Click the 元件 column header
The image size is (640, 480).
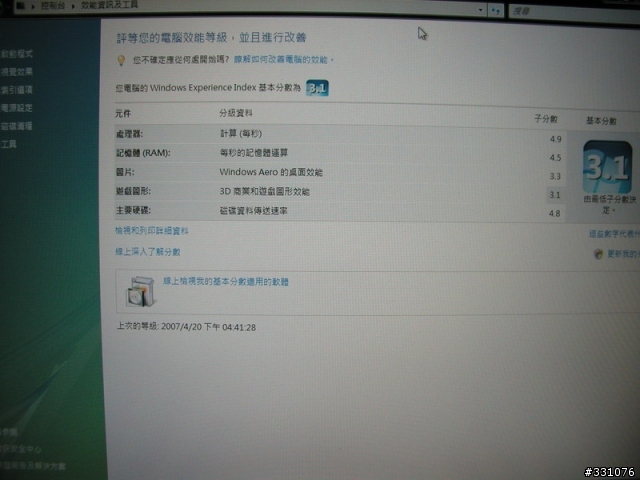click(123, 113)
